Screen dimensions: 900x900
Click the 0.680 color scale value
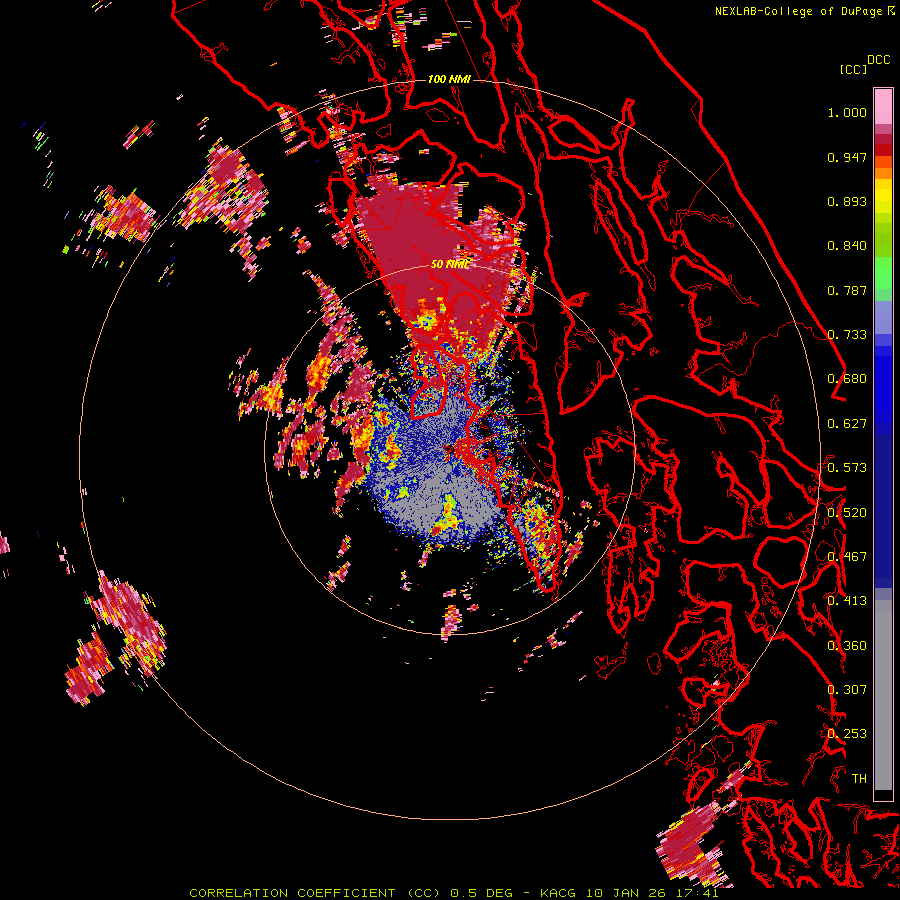pyautogui.click(x=847, y=379)
